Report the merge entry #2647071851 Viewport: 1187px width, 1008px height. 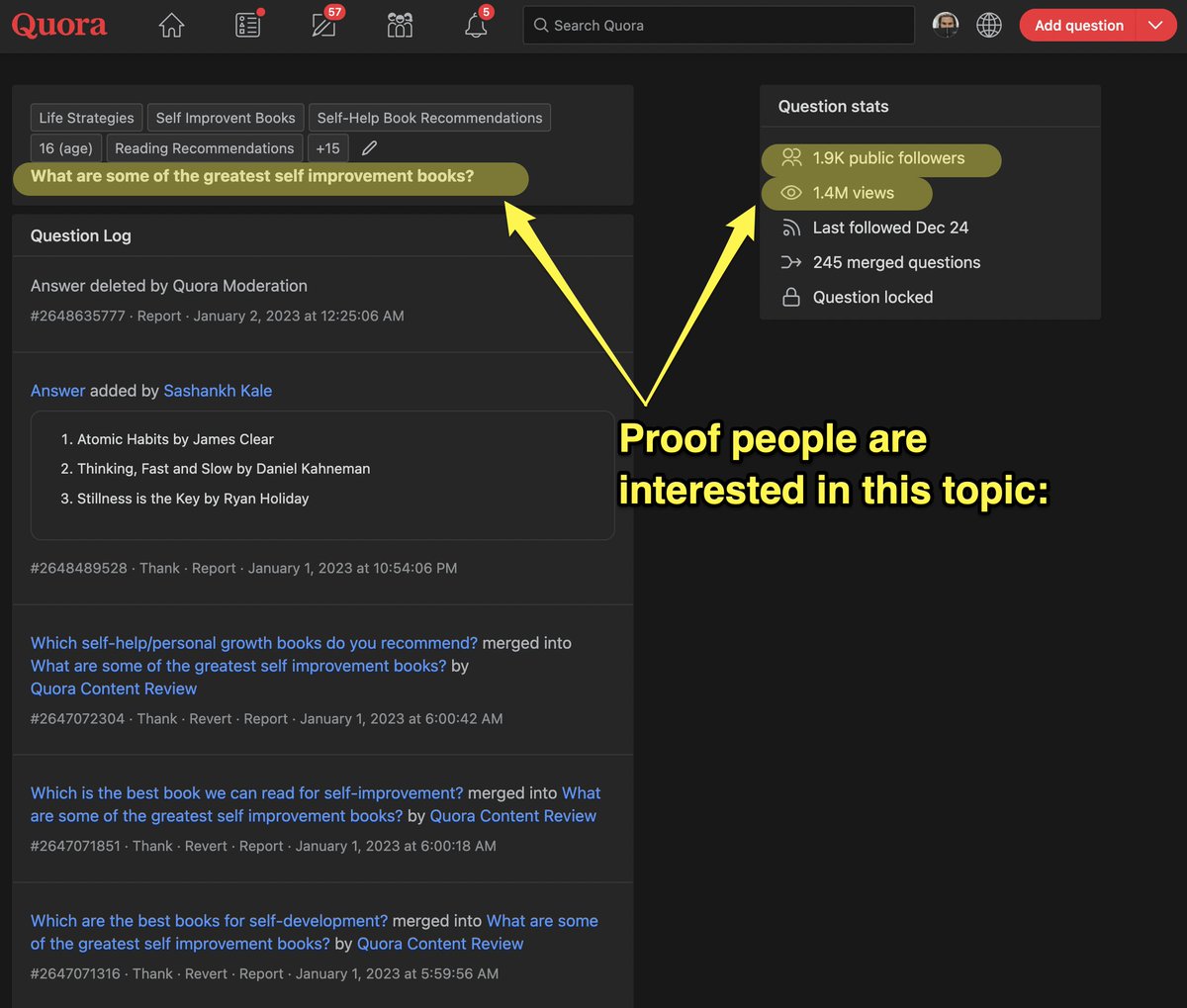261,846
